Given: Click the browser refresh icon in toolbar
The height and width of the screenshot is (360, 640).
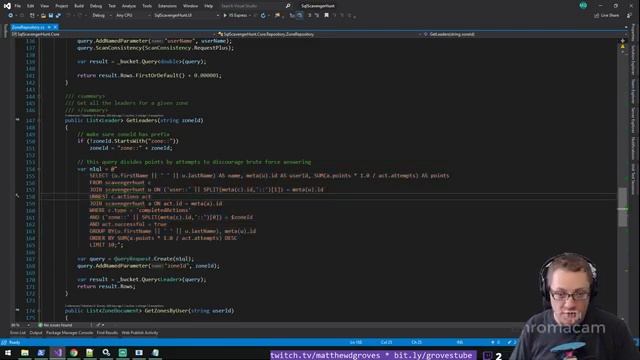Looking at the screenshot, I should click(263, 16).
